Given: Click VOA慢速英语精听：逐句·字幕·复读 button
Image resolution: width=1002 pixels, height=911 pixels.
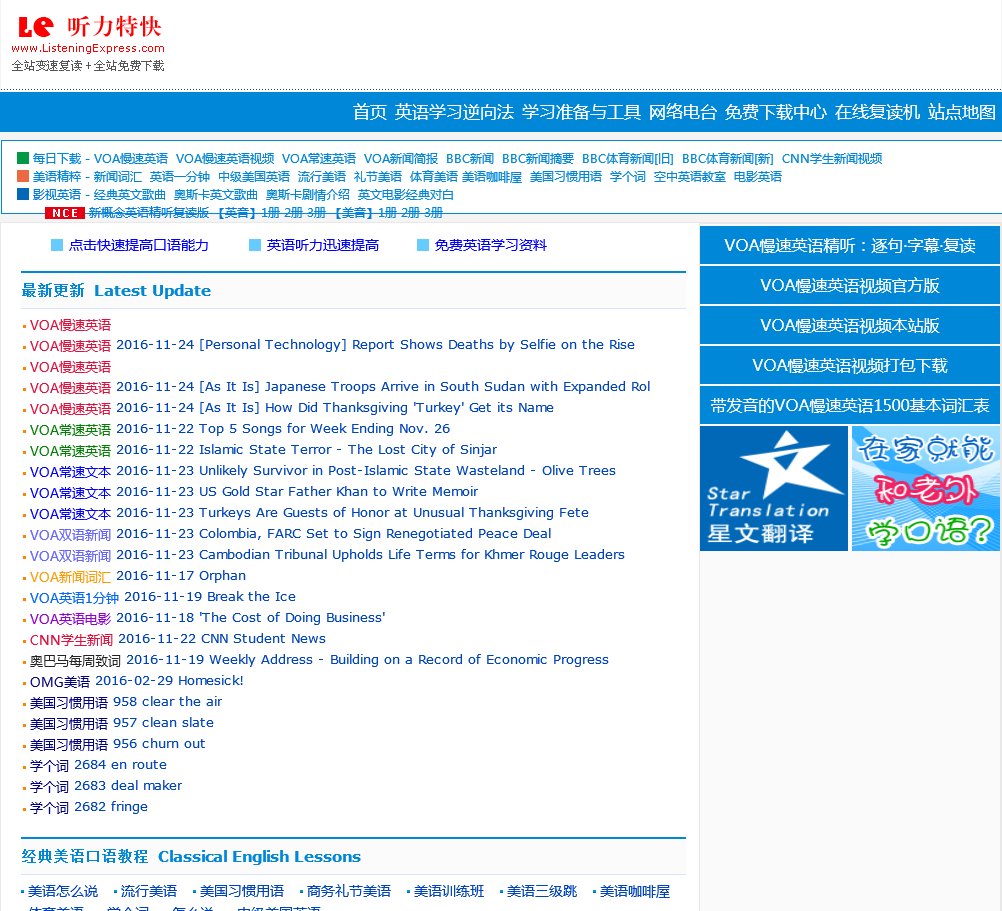Looking at the screenshot, I should (x=849, y=245).
